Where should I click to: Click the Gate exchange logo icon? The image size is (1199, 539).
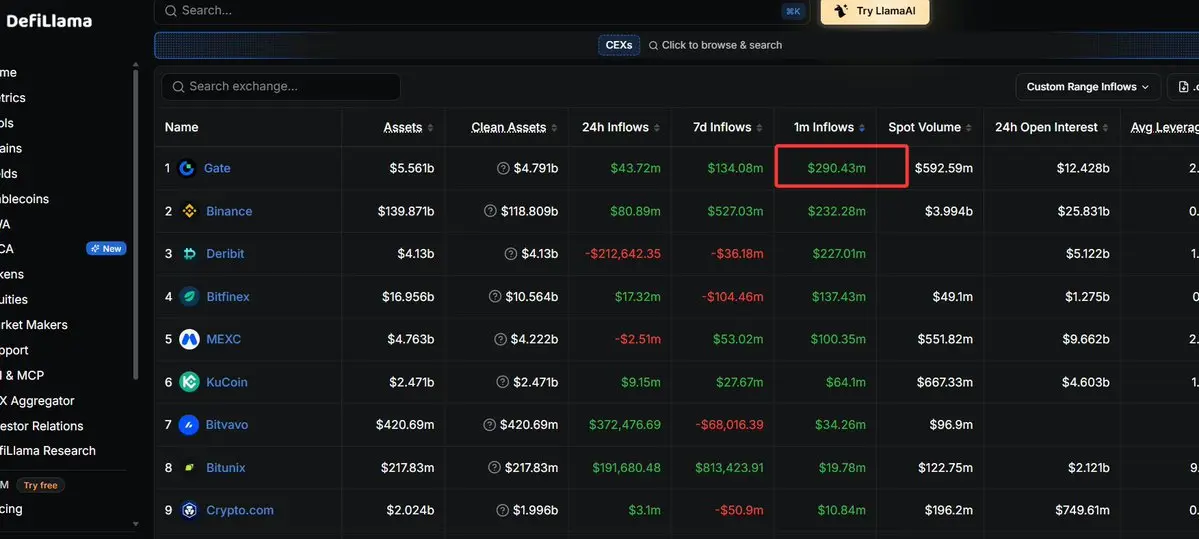click(x=187, y=168)
